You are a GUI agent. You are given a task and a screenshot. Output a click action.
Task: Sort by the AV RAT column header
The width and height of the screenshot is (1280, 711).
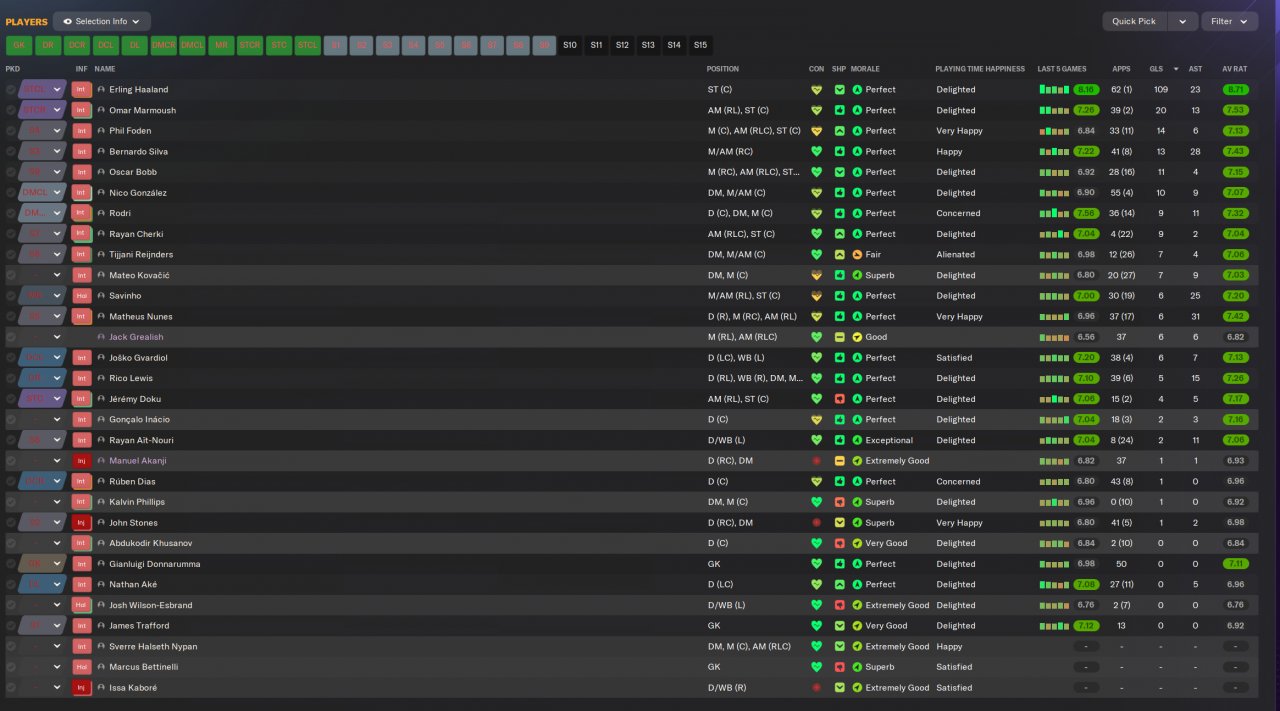click(1234, 69)
